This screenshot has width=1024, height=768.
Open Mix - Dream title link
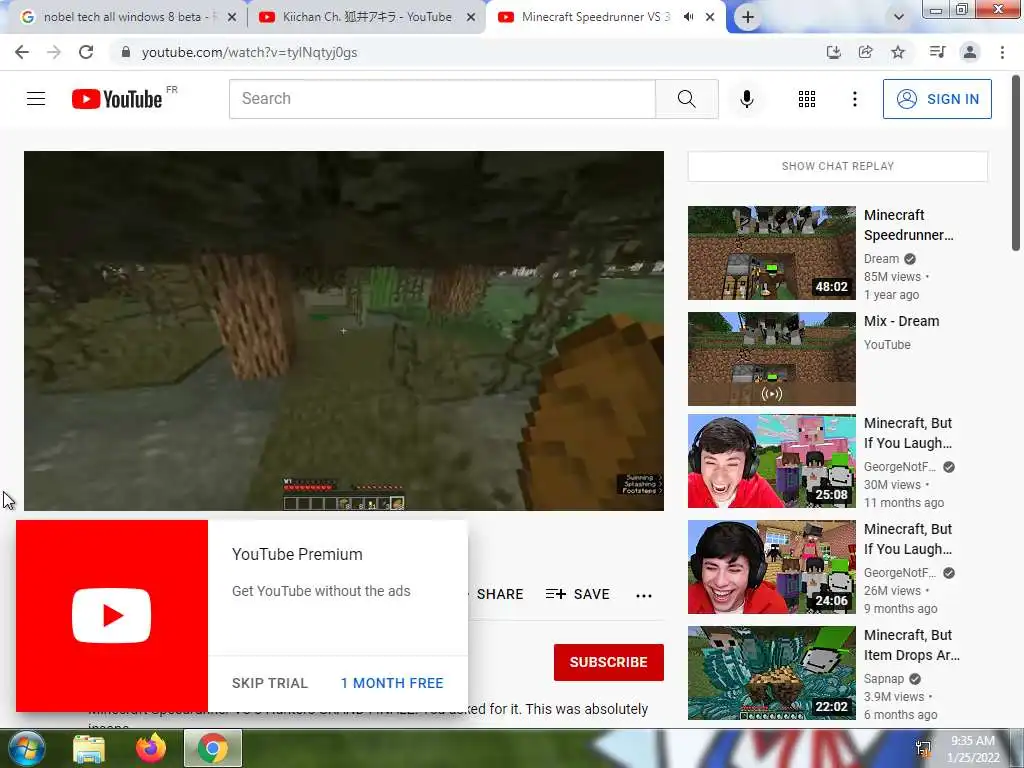[901, 321]
